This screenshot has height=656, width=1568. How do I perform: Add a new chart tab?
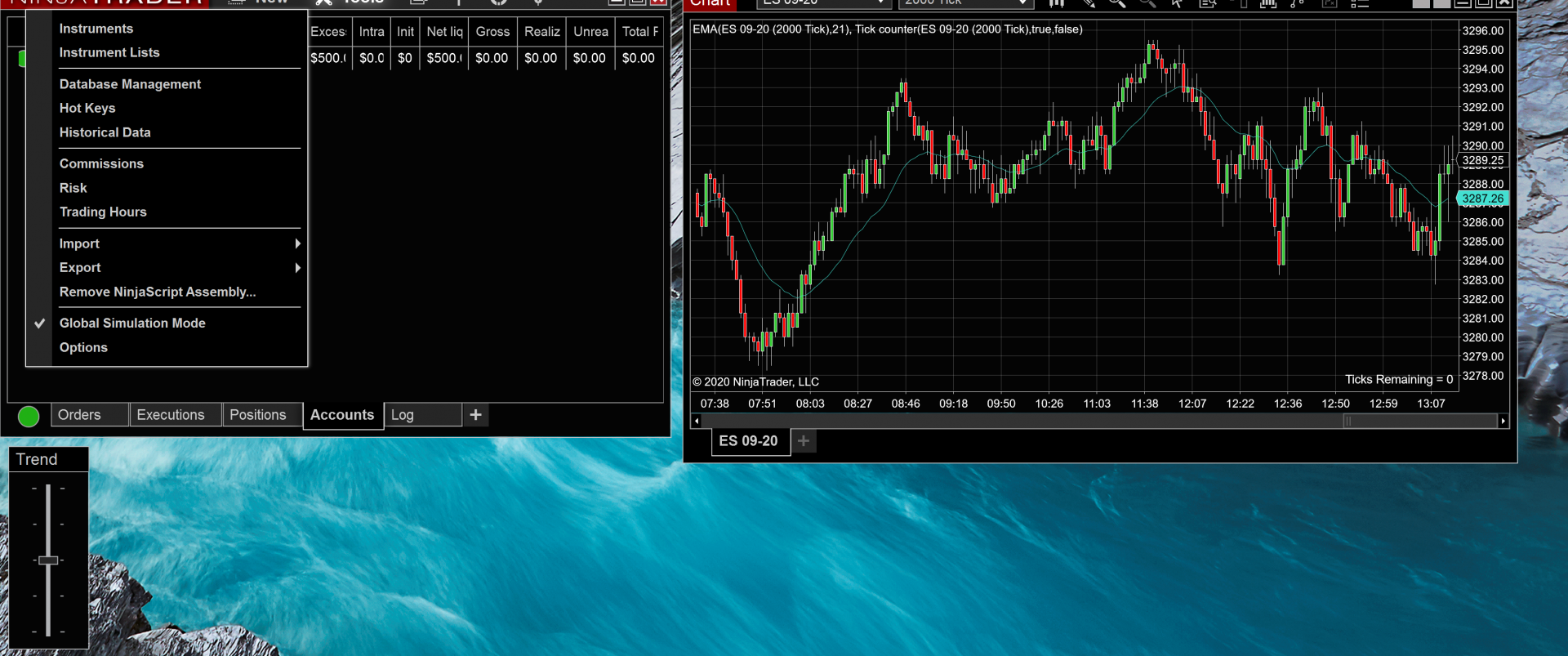(x=804, y=441)
